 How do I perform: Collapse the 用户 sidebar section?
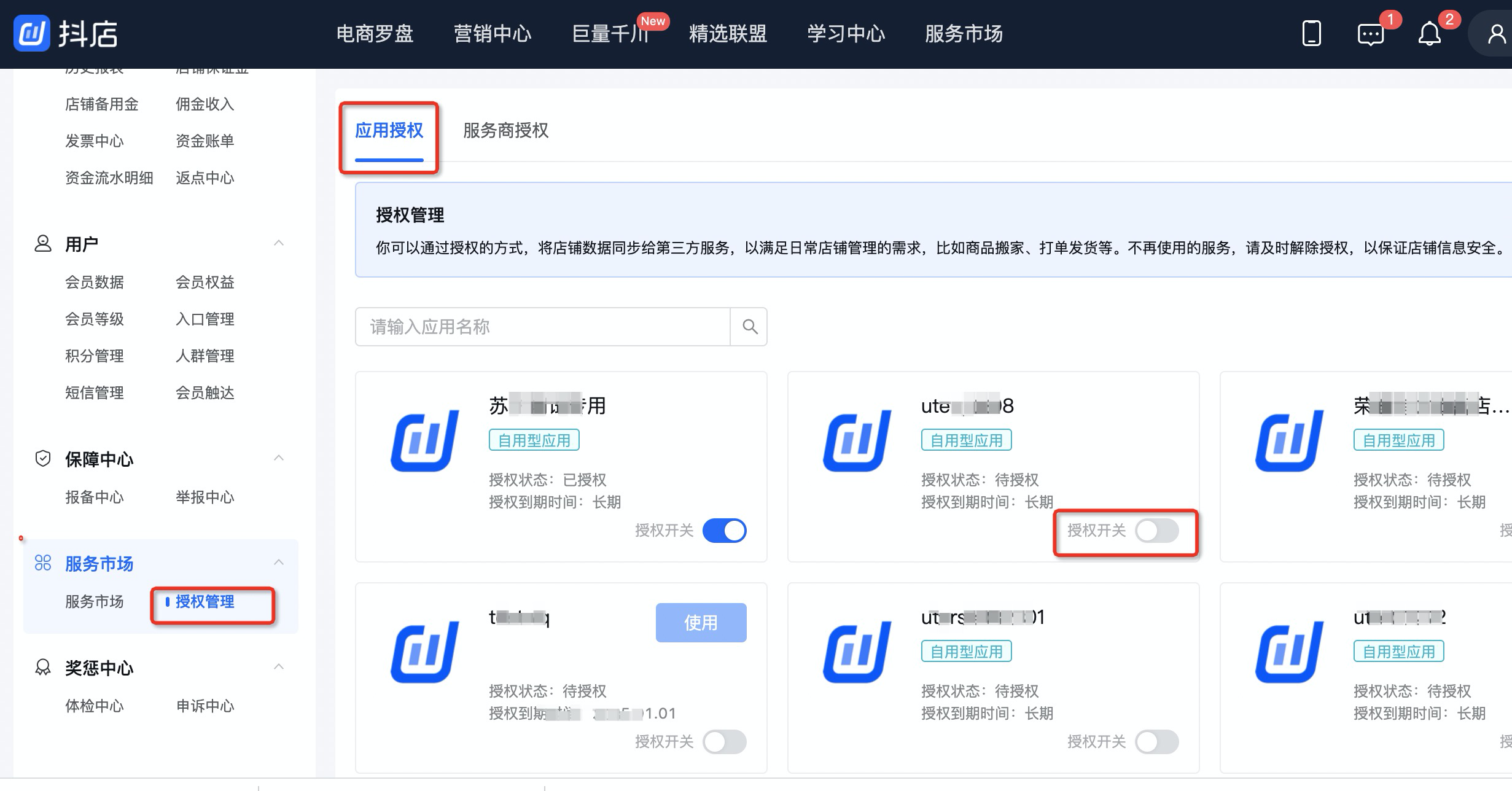tap(279, 243)
